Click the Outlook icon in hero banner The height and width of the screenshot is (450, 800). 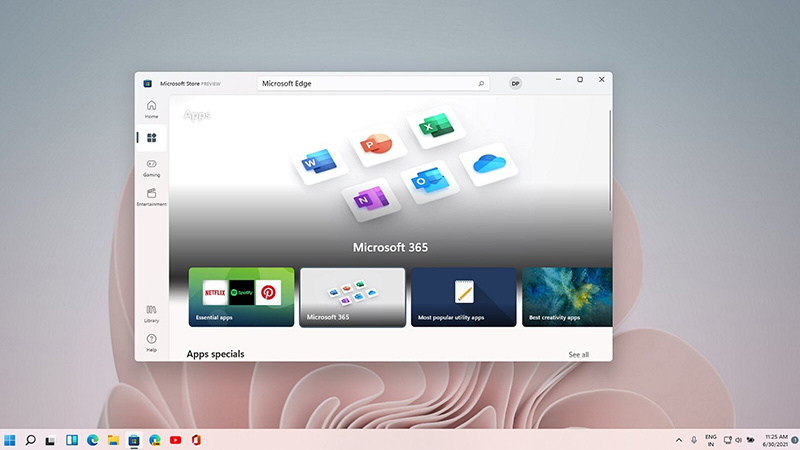[430, 181]
